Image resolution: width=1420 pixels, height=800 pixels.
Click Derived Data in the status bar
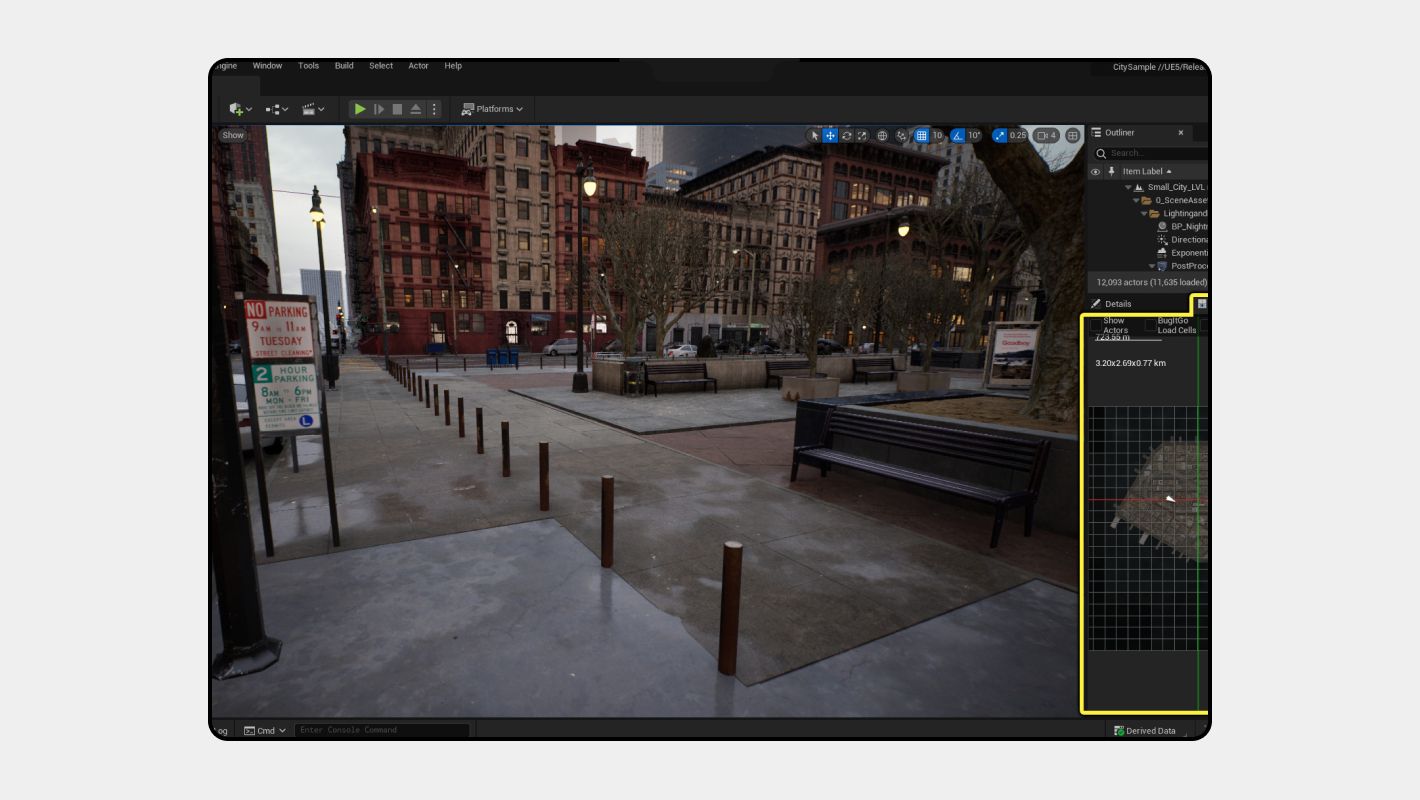tap(1145, 730)
